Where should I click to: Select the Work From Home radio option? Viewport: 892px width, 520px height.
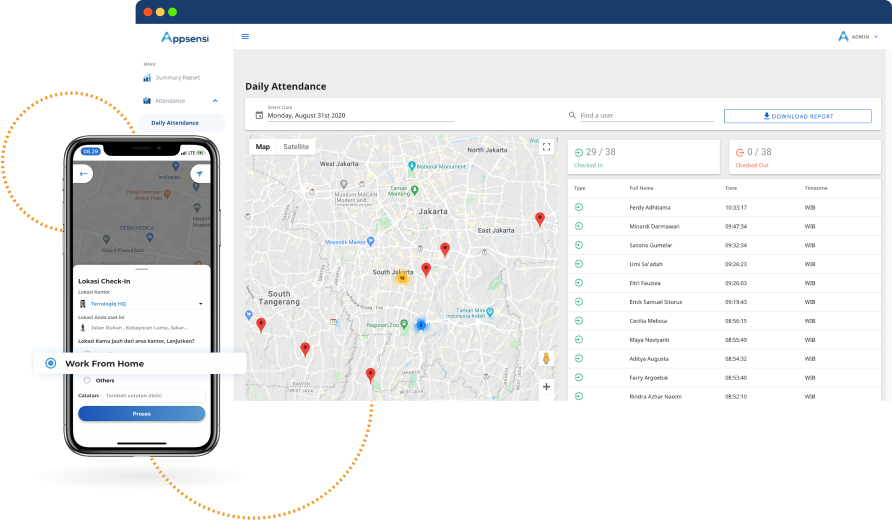click(51, 363)
